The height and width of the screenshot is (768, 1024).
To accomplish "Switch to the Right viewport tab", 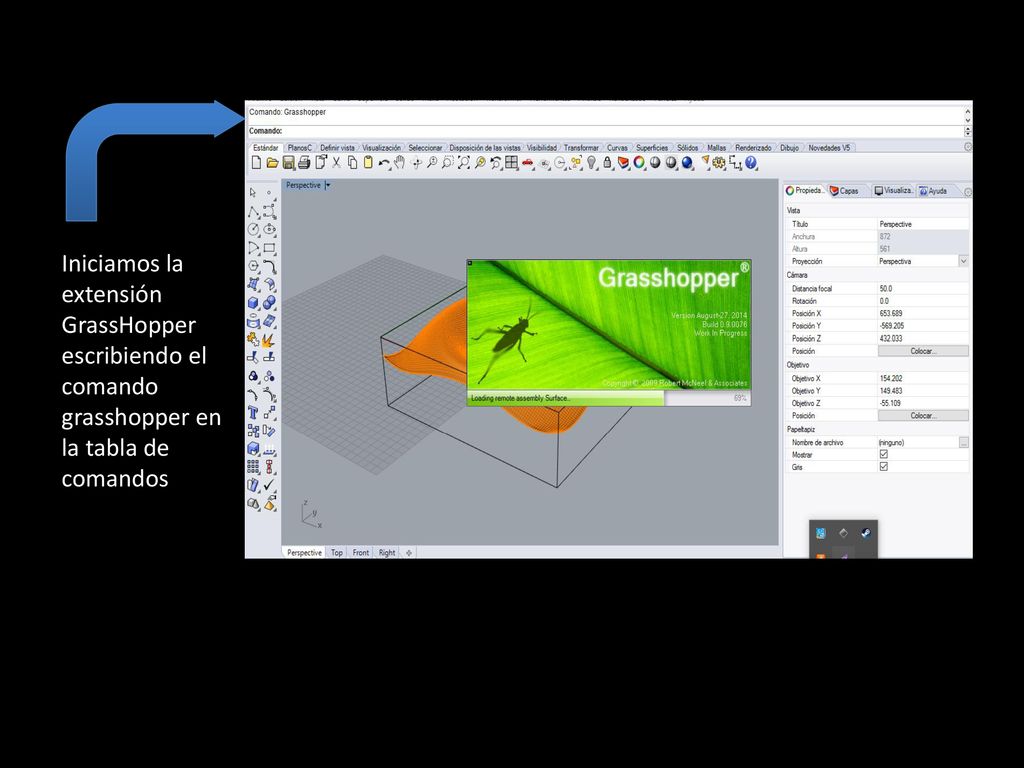I will point(387,552).
